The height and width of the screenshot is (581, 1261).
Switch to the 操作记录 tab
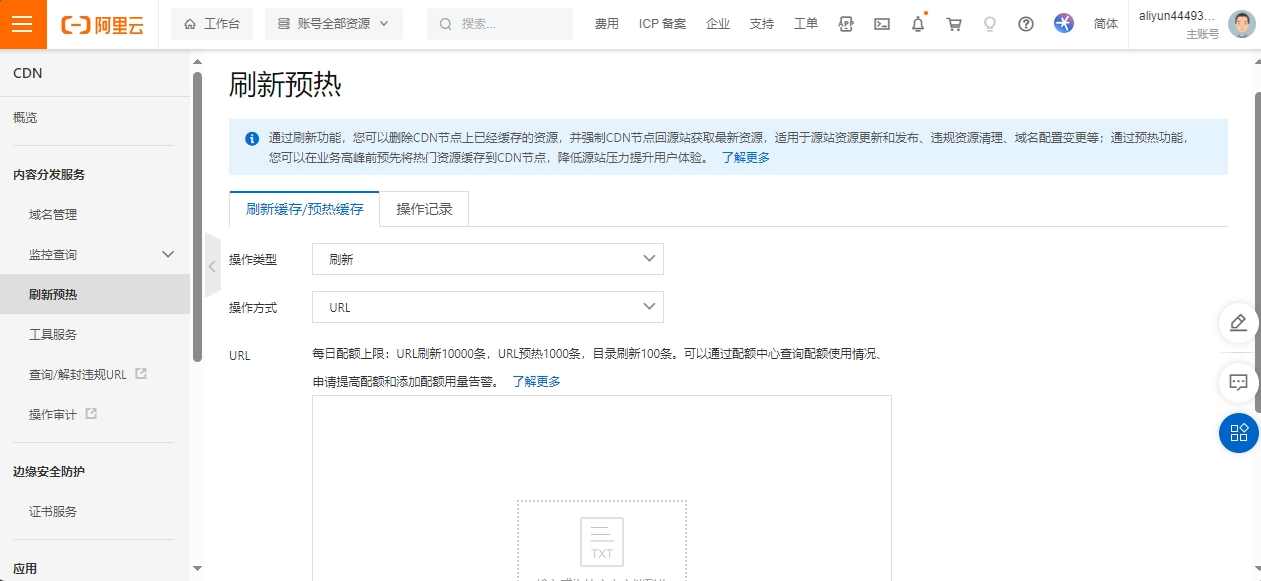[424, 210]
